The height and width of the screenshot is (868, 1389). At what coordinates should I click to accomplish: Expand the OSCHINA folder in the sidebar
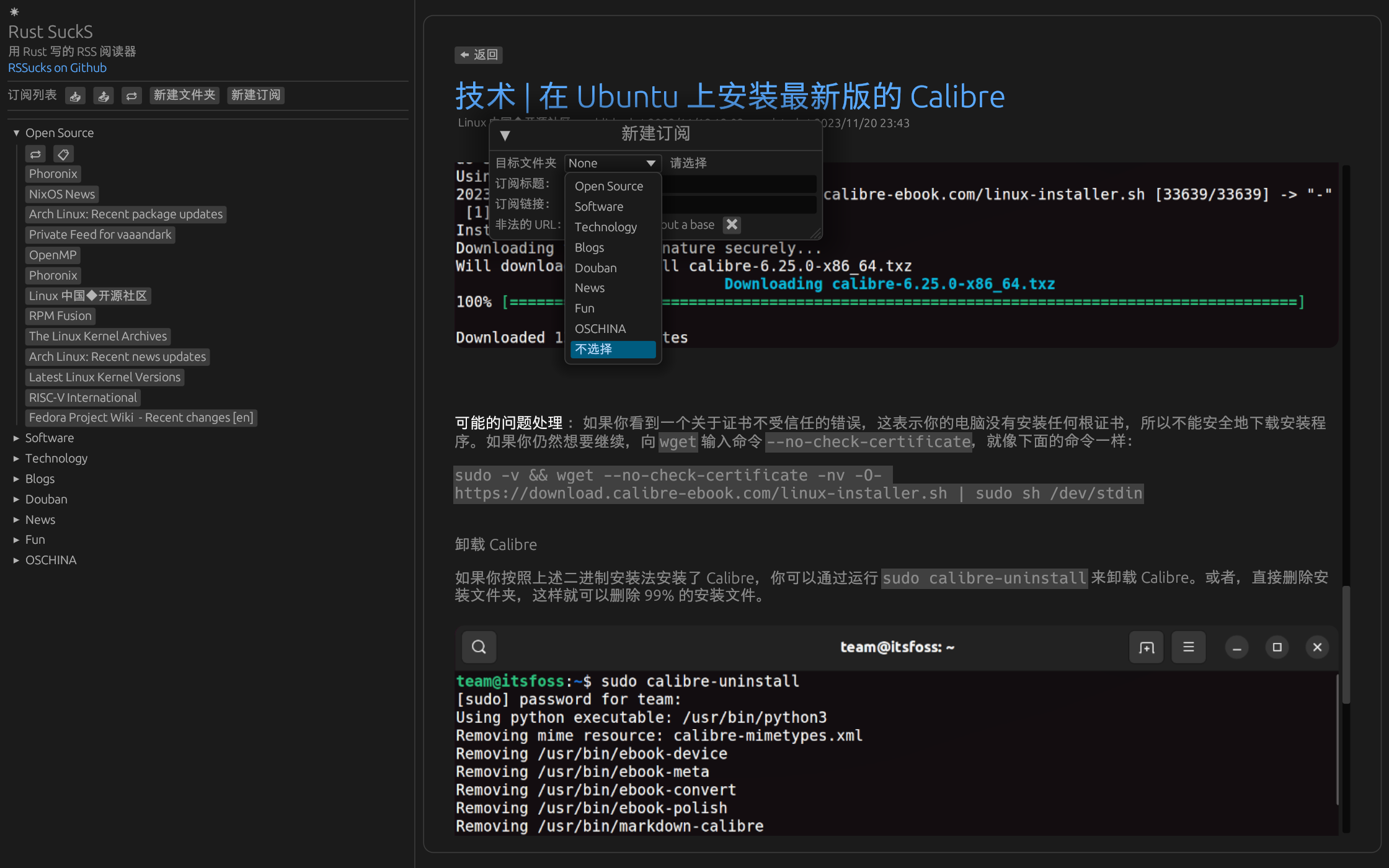[x=17, y=560]
